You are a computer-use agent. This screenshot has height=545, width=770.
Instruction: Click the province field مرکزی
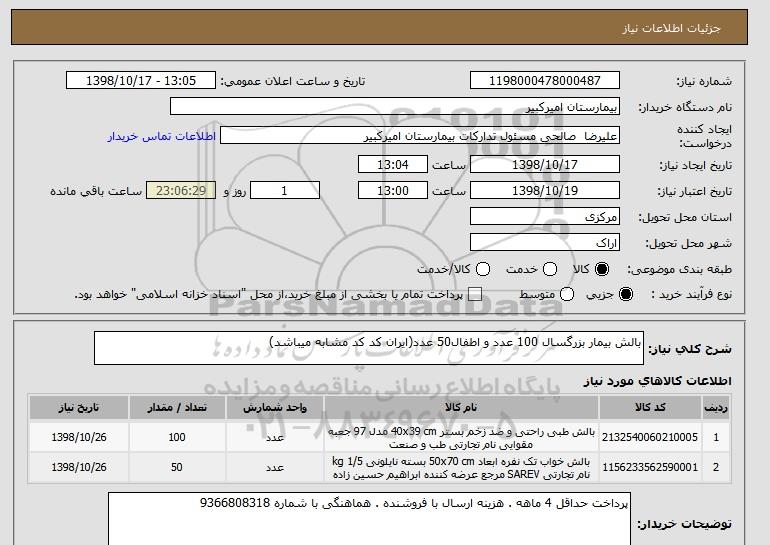point(545,217)
